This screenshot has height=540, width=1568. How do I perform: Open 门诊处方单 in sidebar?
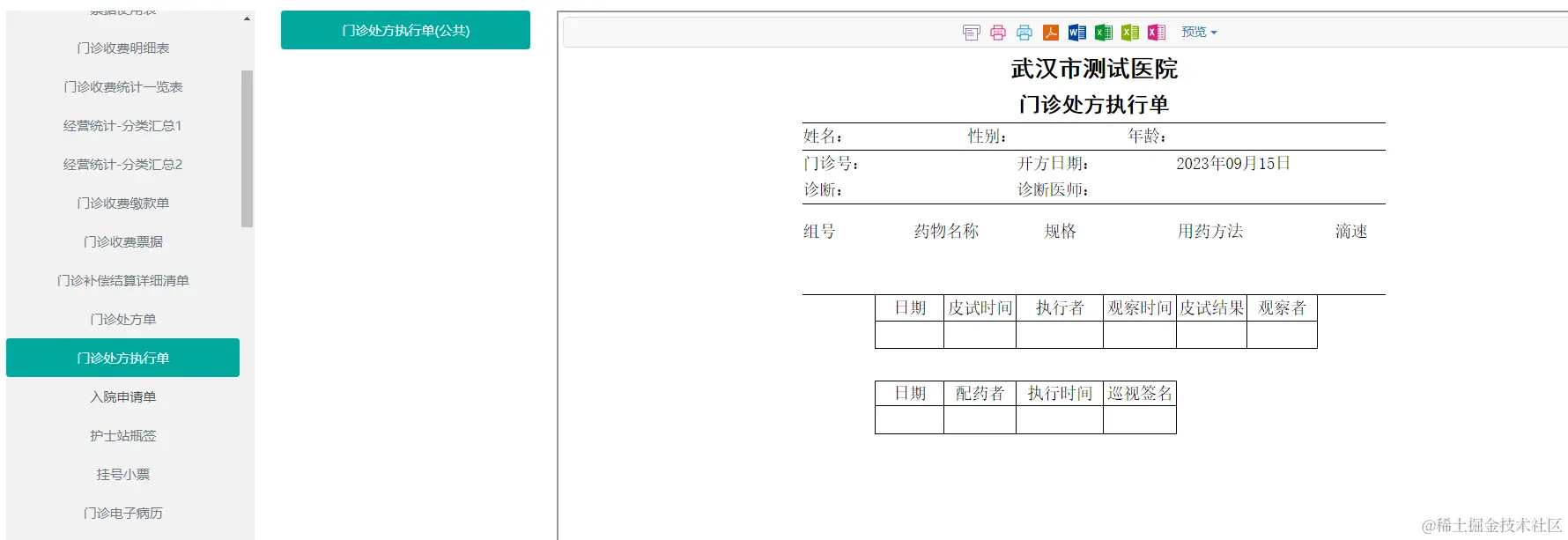tap(123, 319)
